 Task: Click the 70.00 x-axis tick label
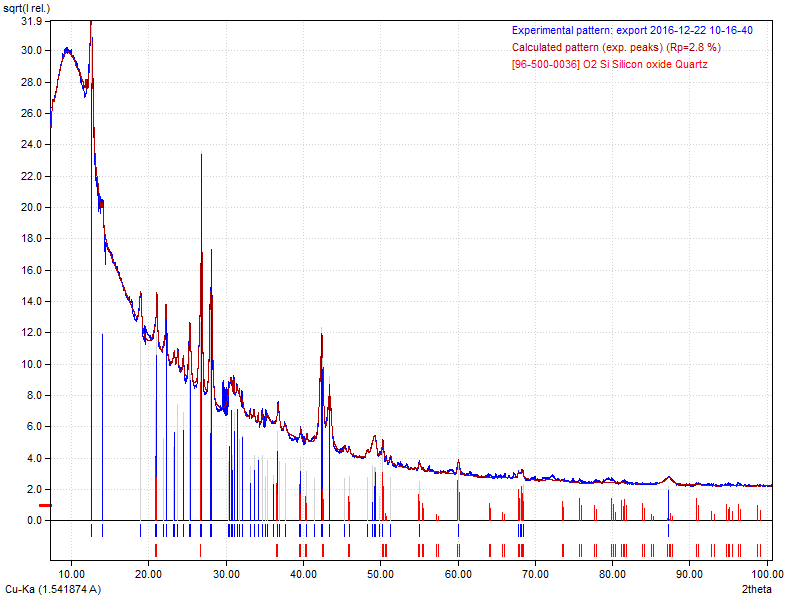(535, 574)
